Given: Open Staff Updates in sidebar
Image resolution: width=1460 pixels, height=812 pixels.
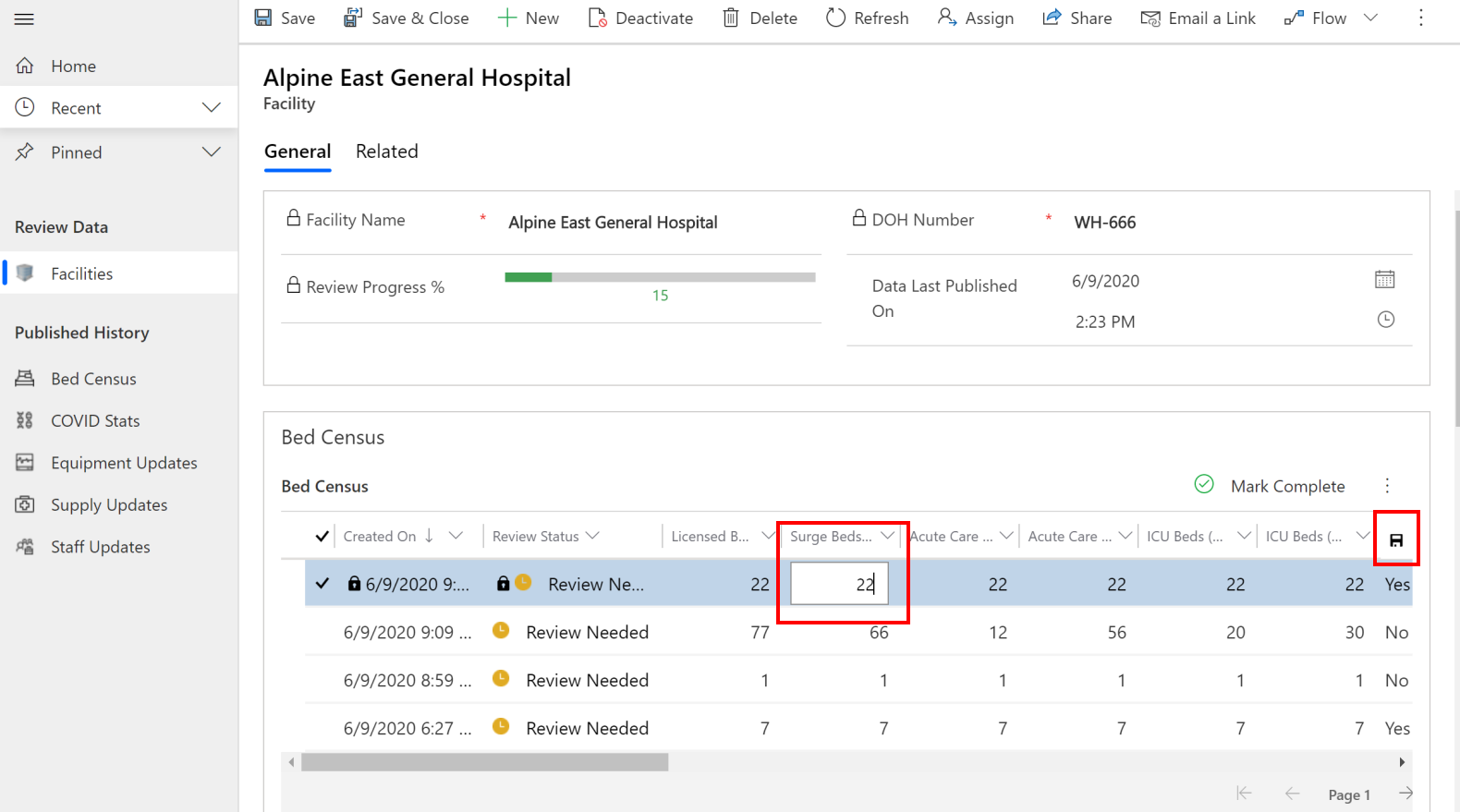Looking at the screenshot, I should tap(119, 546).
